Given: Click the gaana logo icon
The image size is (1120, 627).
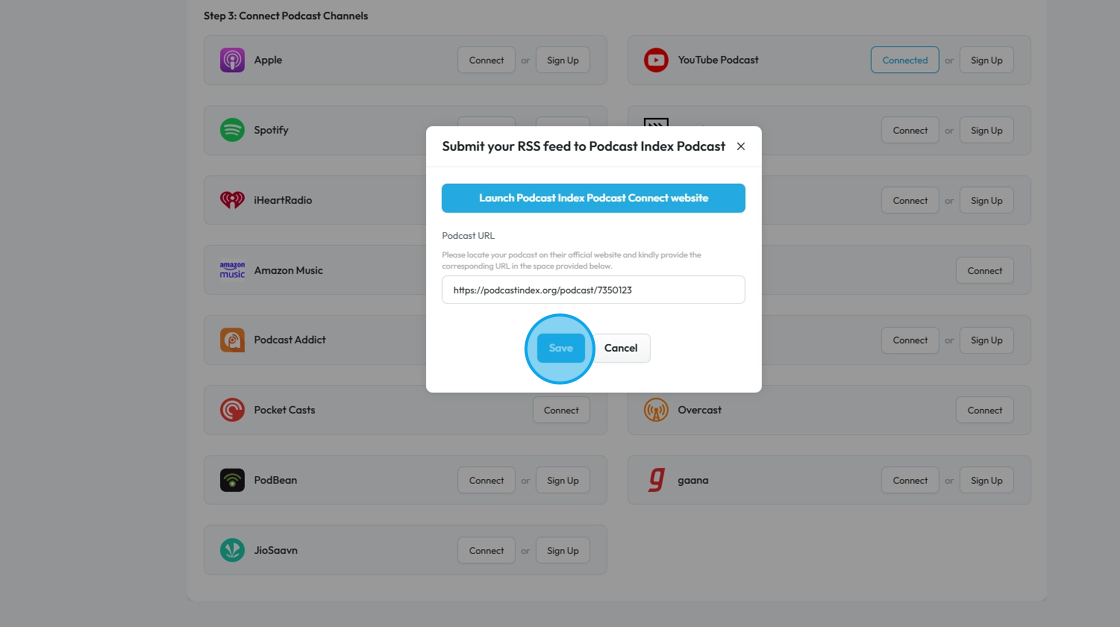Looking at the screenshot, I should pyautogui.click(x=656, y=480).
